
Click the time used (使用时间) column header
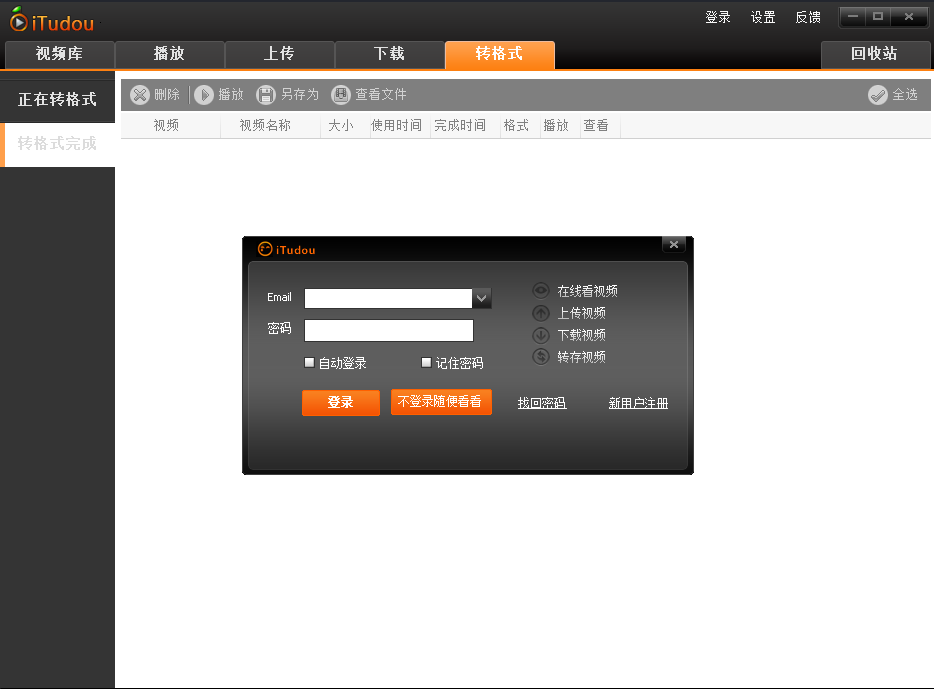tap(397, 126)
